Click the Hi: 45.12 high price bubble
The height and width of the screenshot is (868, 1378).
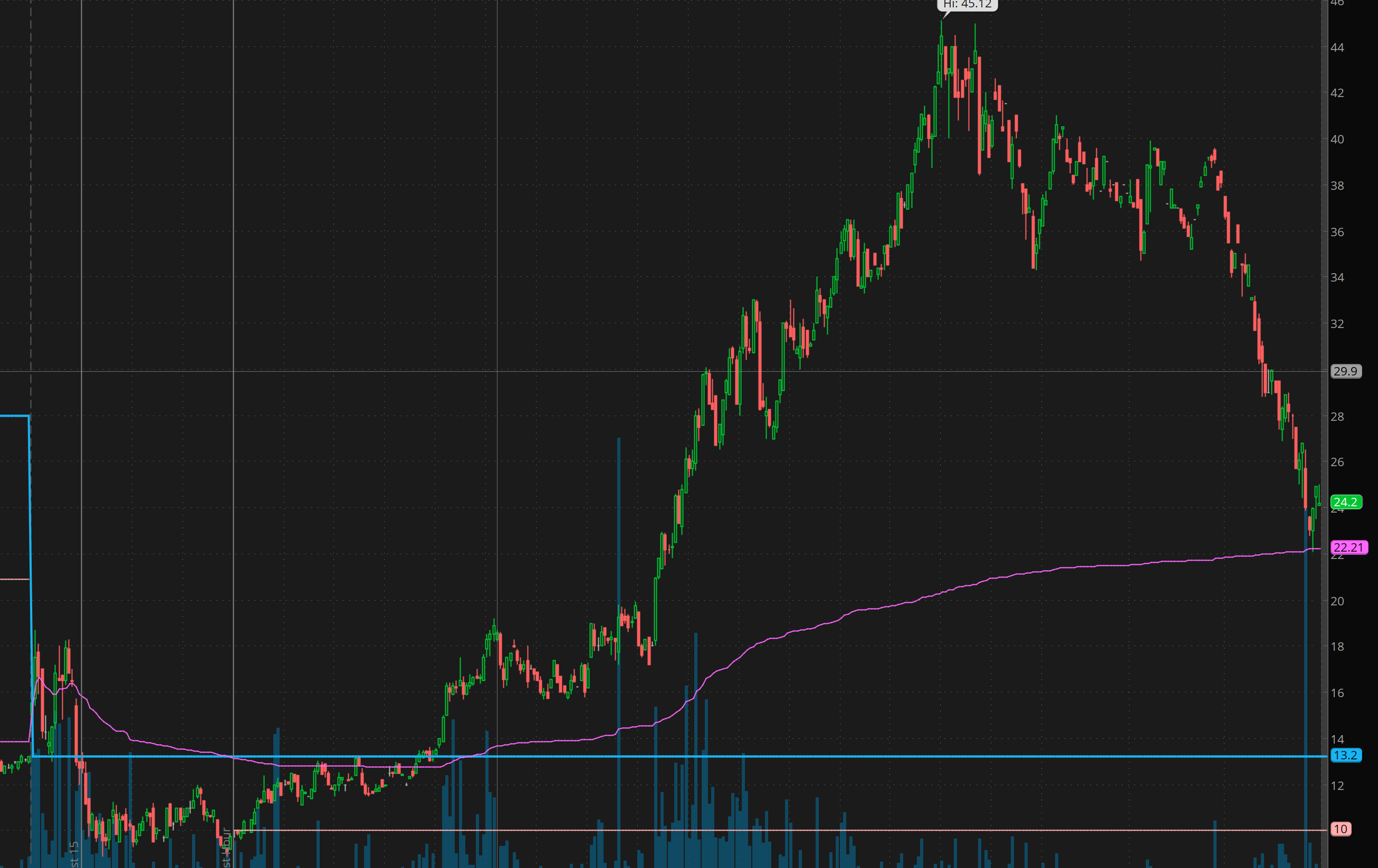click(967, 5)
